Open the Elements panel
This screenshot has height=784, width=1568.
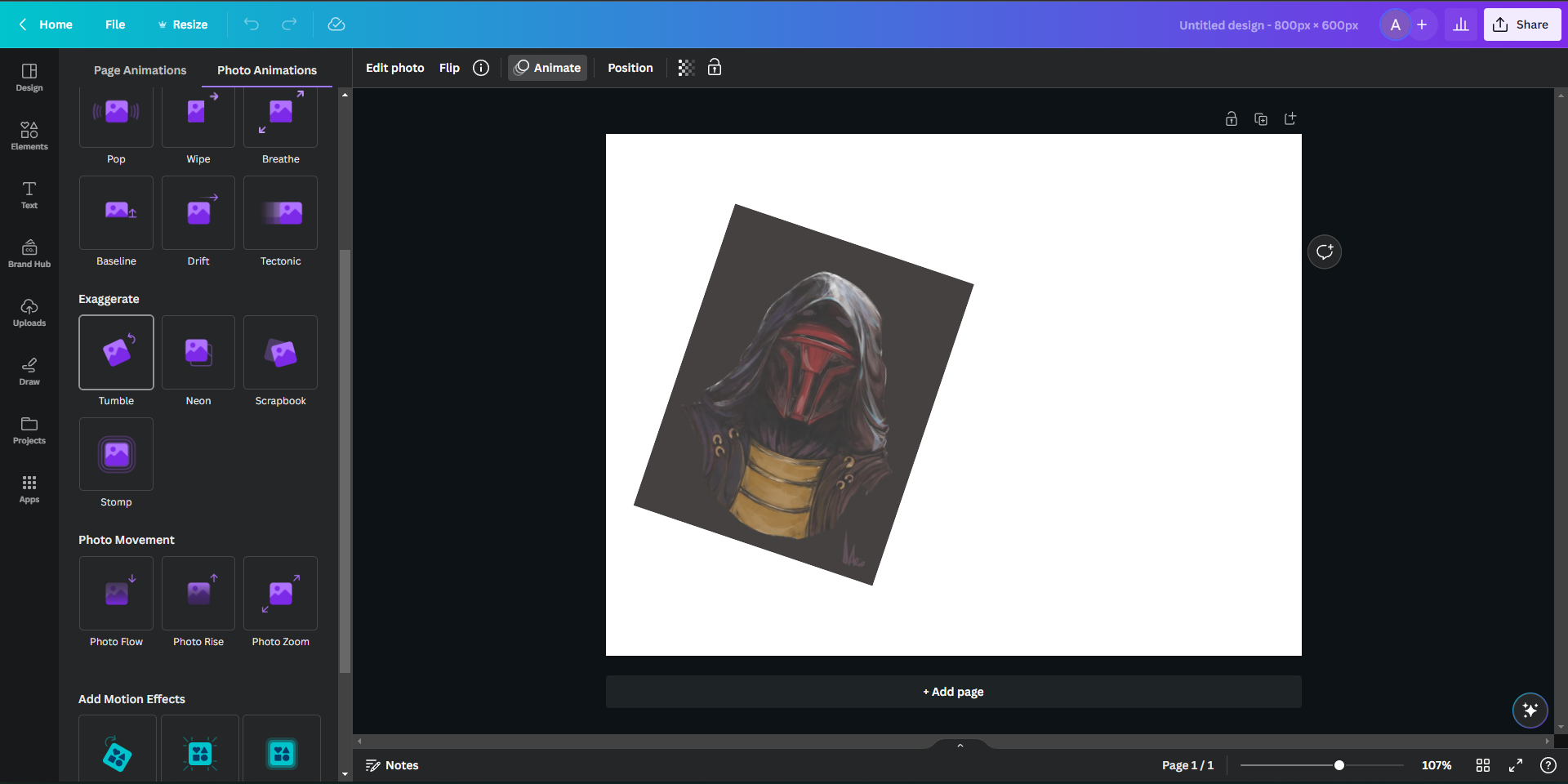[29, 135]
